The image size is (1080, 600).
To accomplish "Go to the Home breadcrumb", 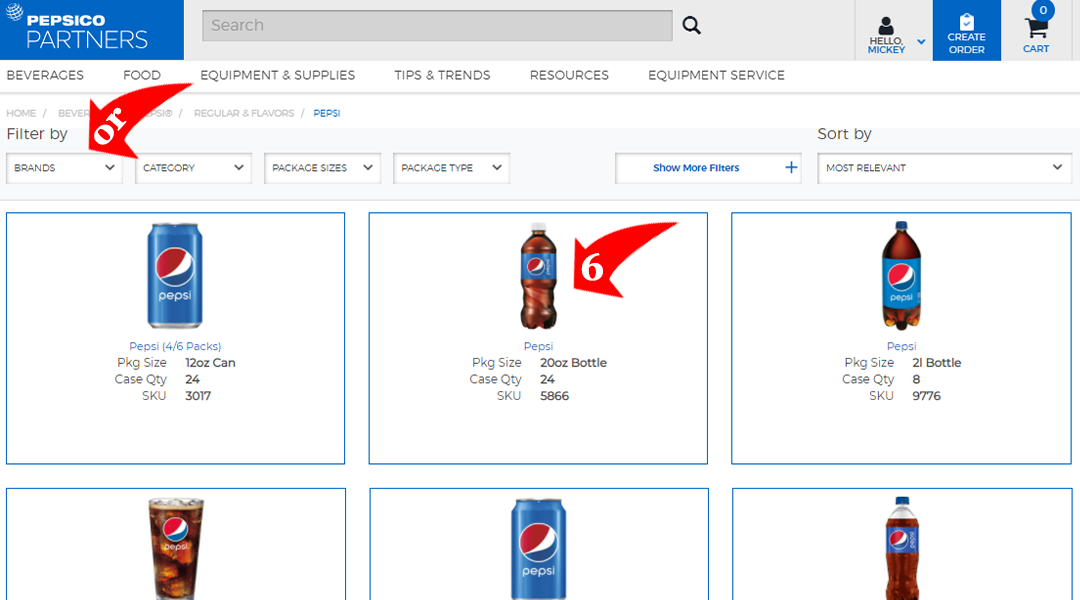I will 21,113.
